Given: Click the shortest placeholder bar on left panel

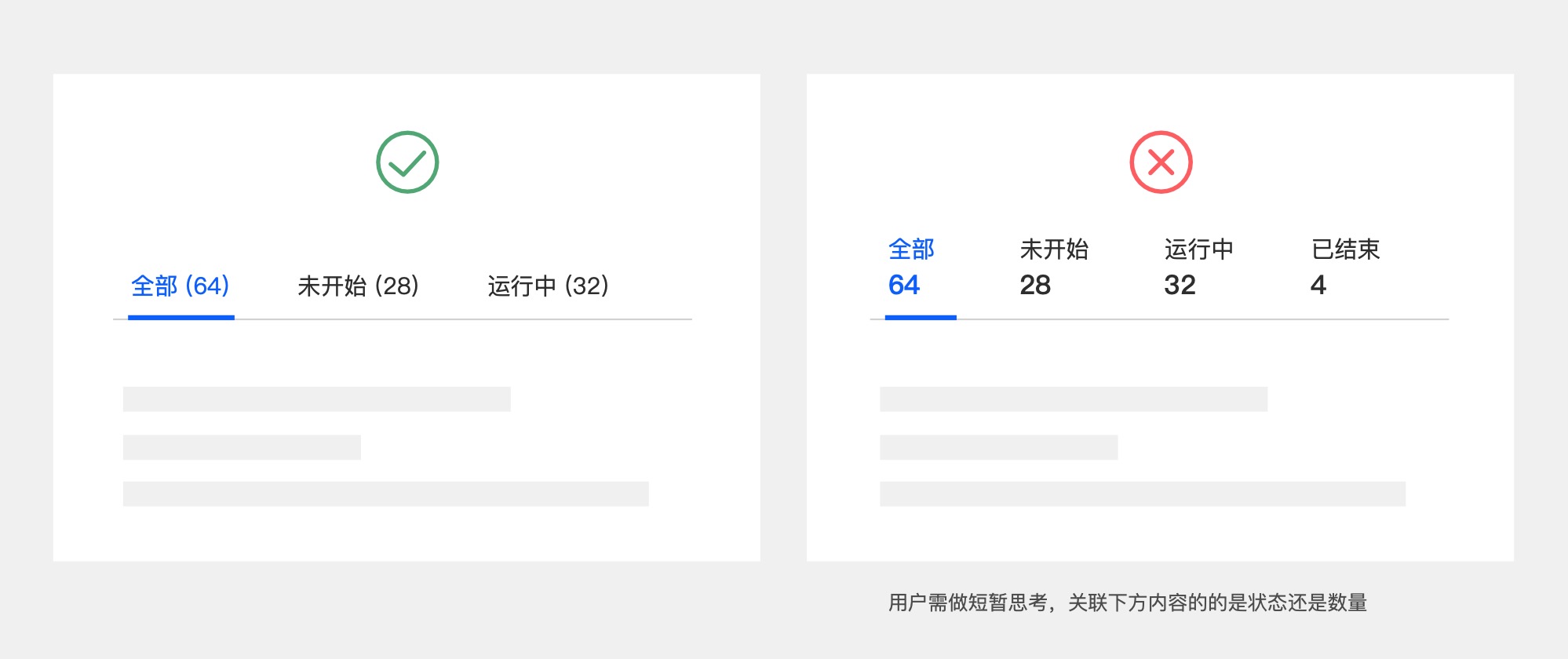Looking at the screenshot, I should tap(240, 449).
